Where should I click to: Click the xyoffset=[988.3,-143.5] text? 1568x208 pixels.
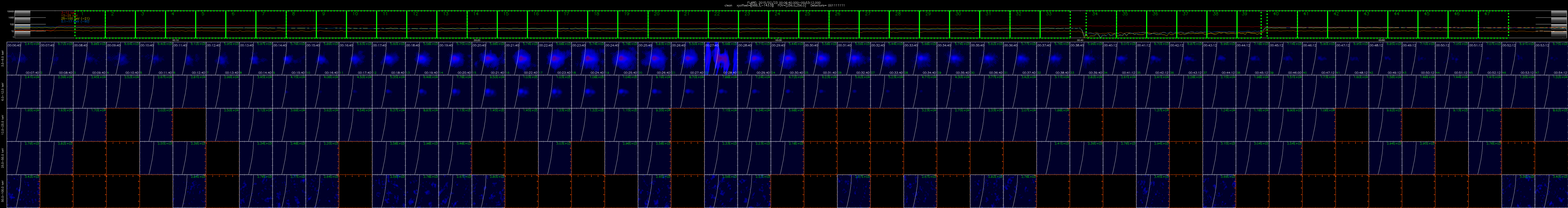[755, 6]
